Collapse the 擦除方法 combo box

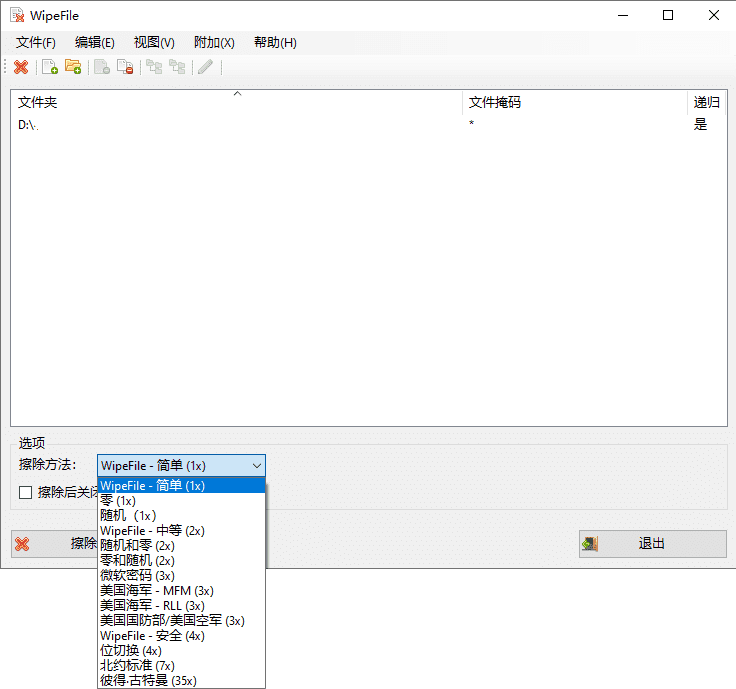coord(257,465)
